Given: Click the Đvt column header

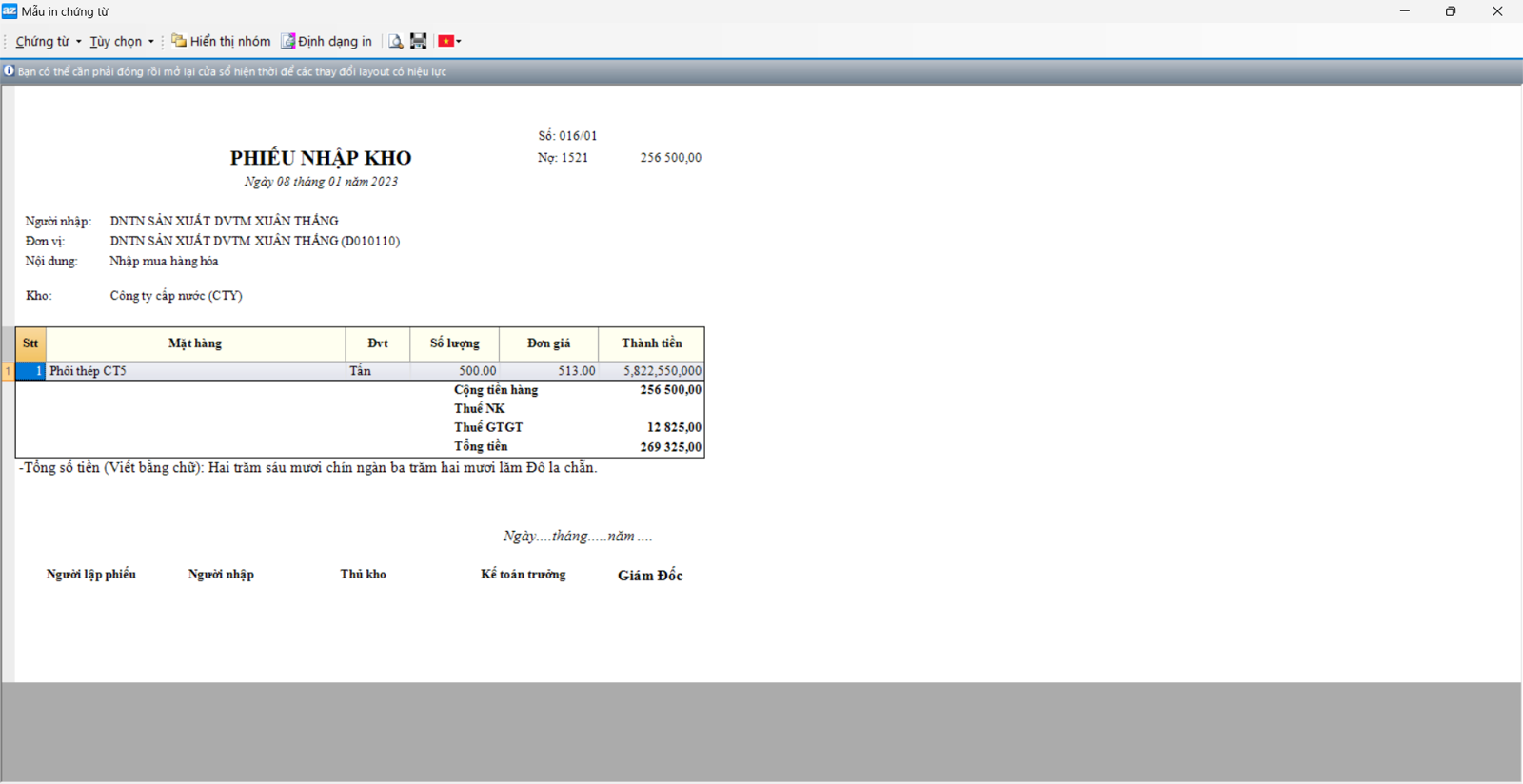Looking at the screenshot, I should (x=378, y=343).
